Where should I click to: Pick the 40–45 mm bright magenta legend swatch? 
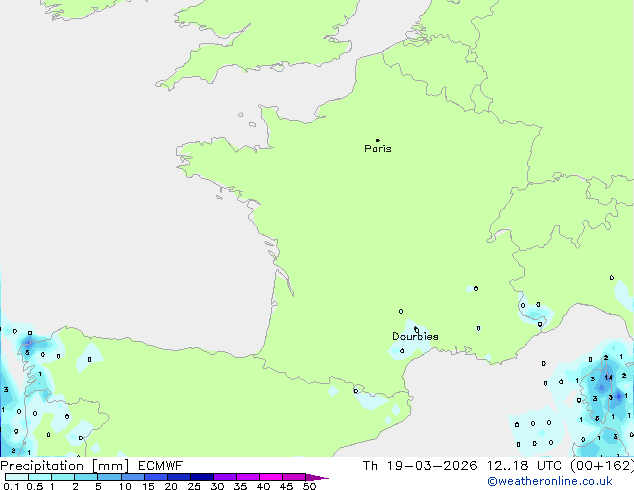[271, 477]
